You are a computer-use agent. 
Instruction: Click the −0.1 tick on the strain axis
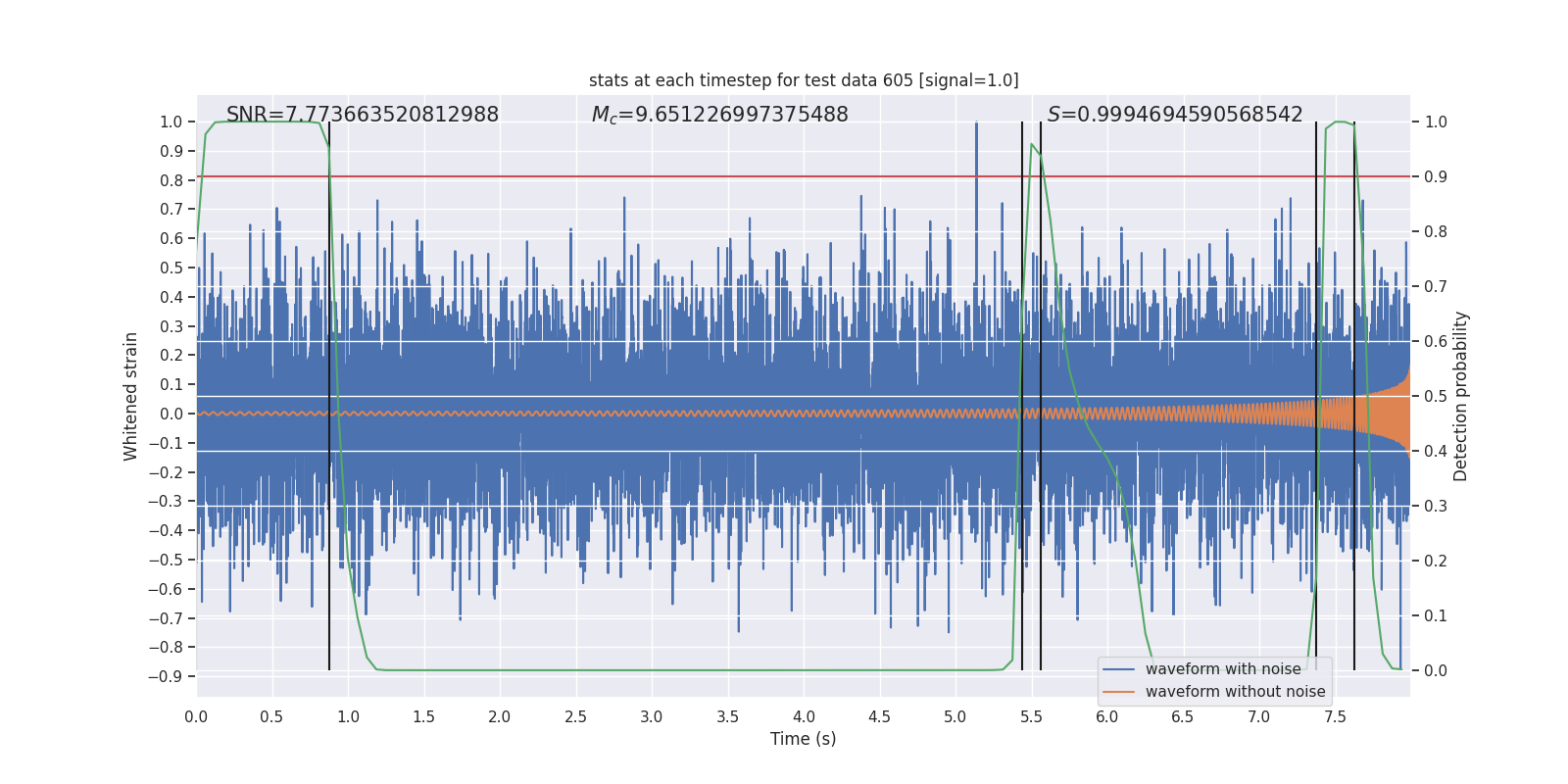coord(166,443)
